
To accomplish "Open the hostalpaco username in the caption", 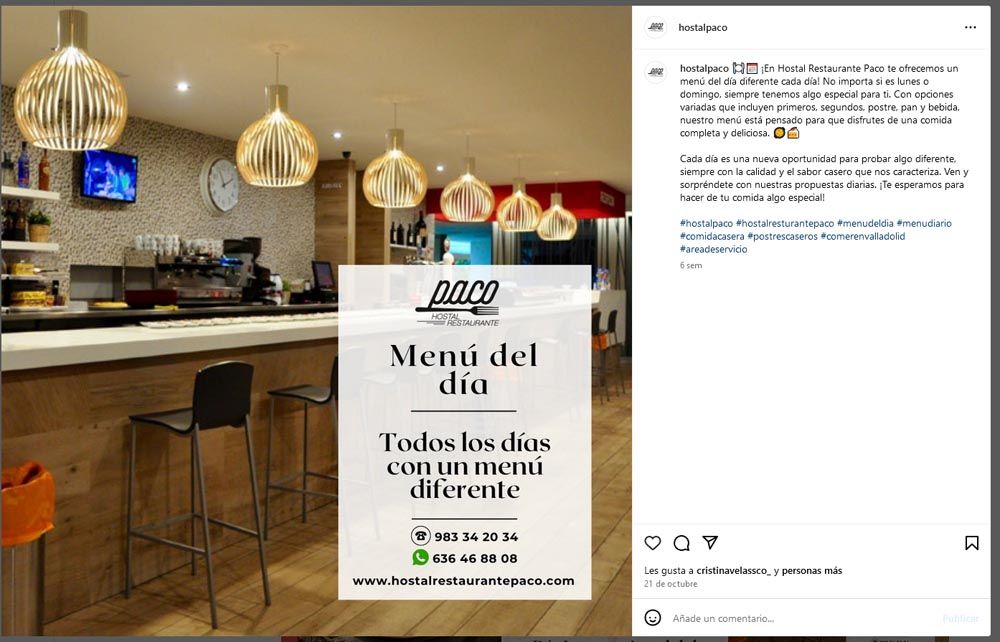I will (704, 68).
